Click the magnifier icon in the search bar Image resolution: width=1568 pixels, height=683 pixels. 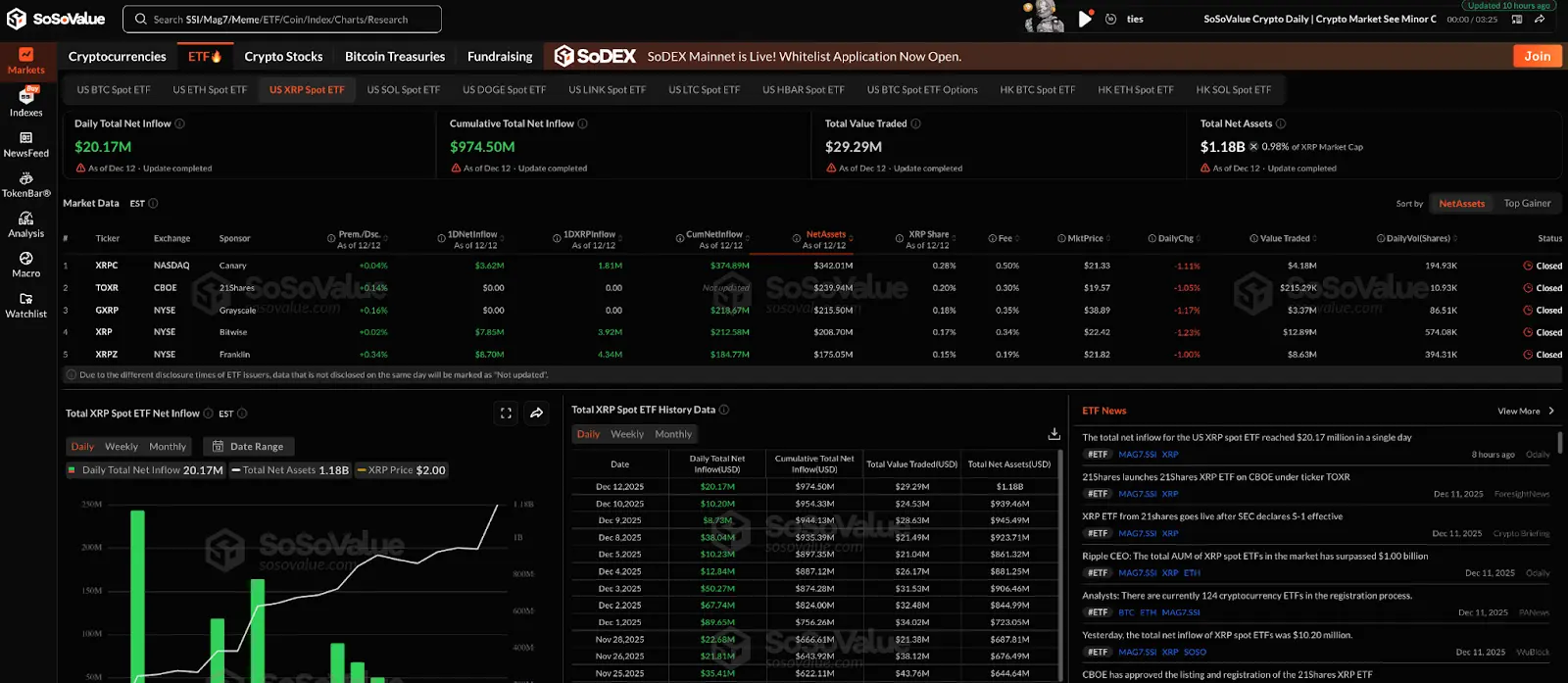click(141, 19)
